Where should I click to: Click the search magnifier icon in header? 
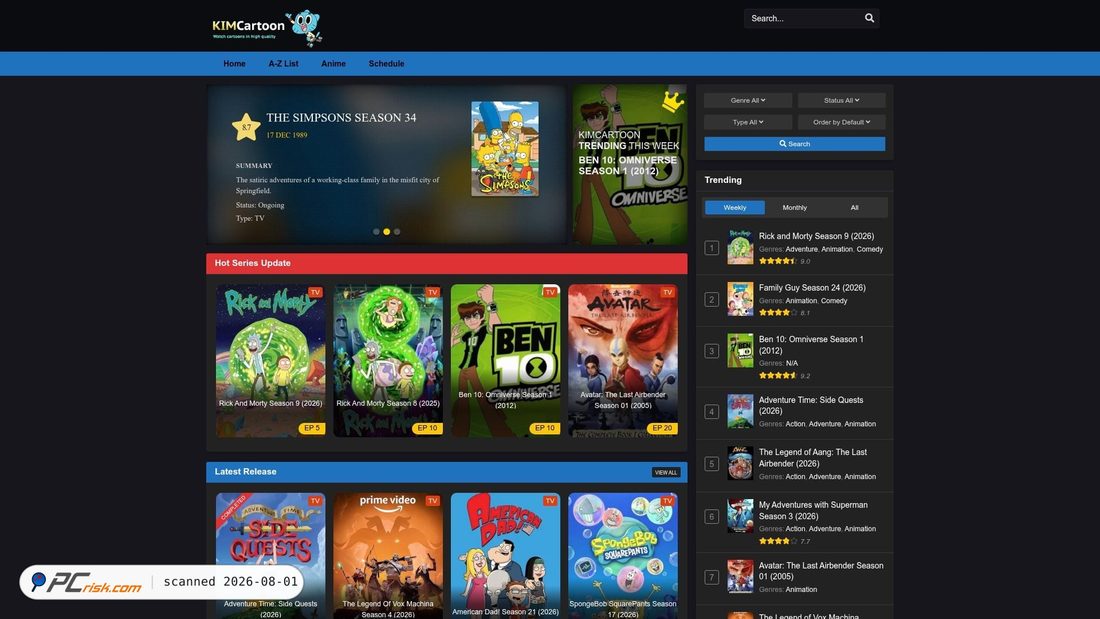tap(869, 18)
